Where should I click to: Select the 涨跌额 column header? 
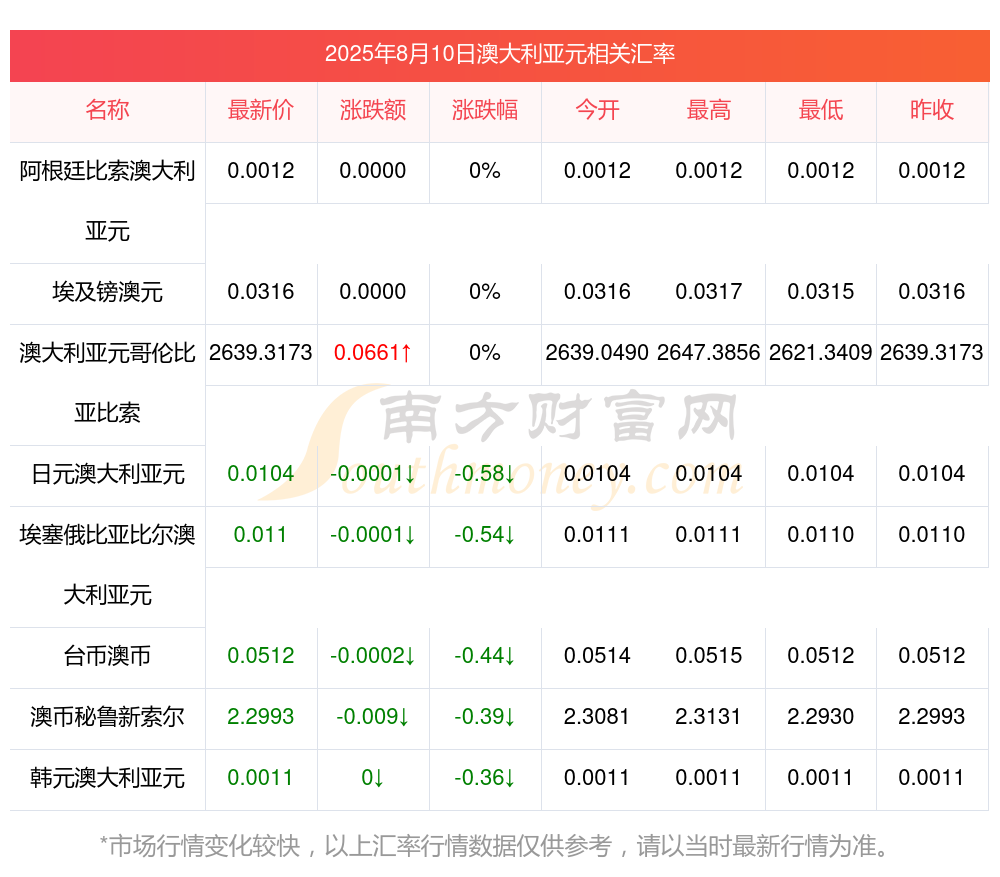pos(373,110)
